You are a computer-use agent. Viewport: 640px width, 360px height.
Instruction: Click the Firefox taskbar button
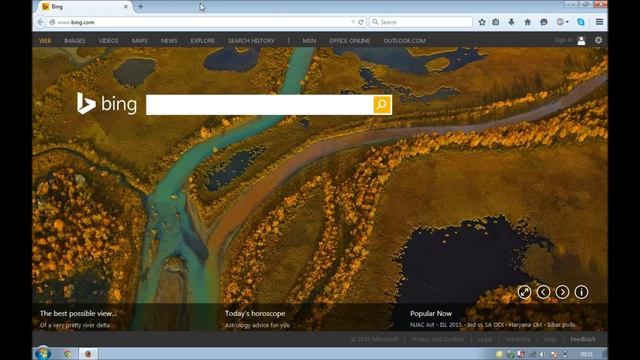click(x=88, y=353)
